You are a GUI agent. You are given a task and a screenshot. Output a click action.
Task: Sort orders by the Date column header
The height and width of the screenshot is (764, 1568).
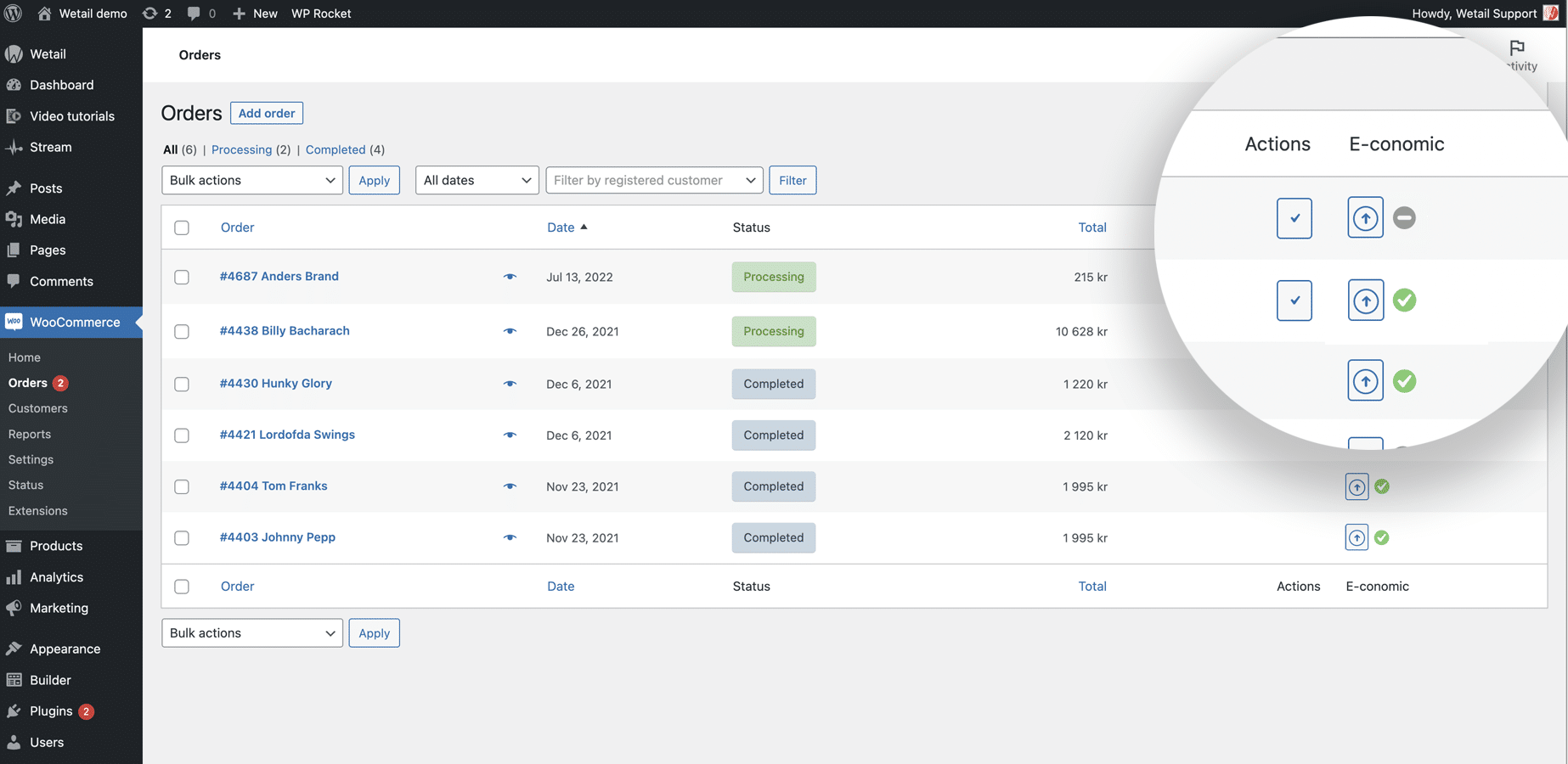561,228
